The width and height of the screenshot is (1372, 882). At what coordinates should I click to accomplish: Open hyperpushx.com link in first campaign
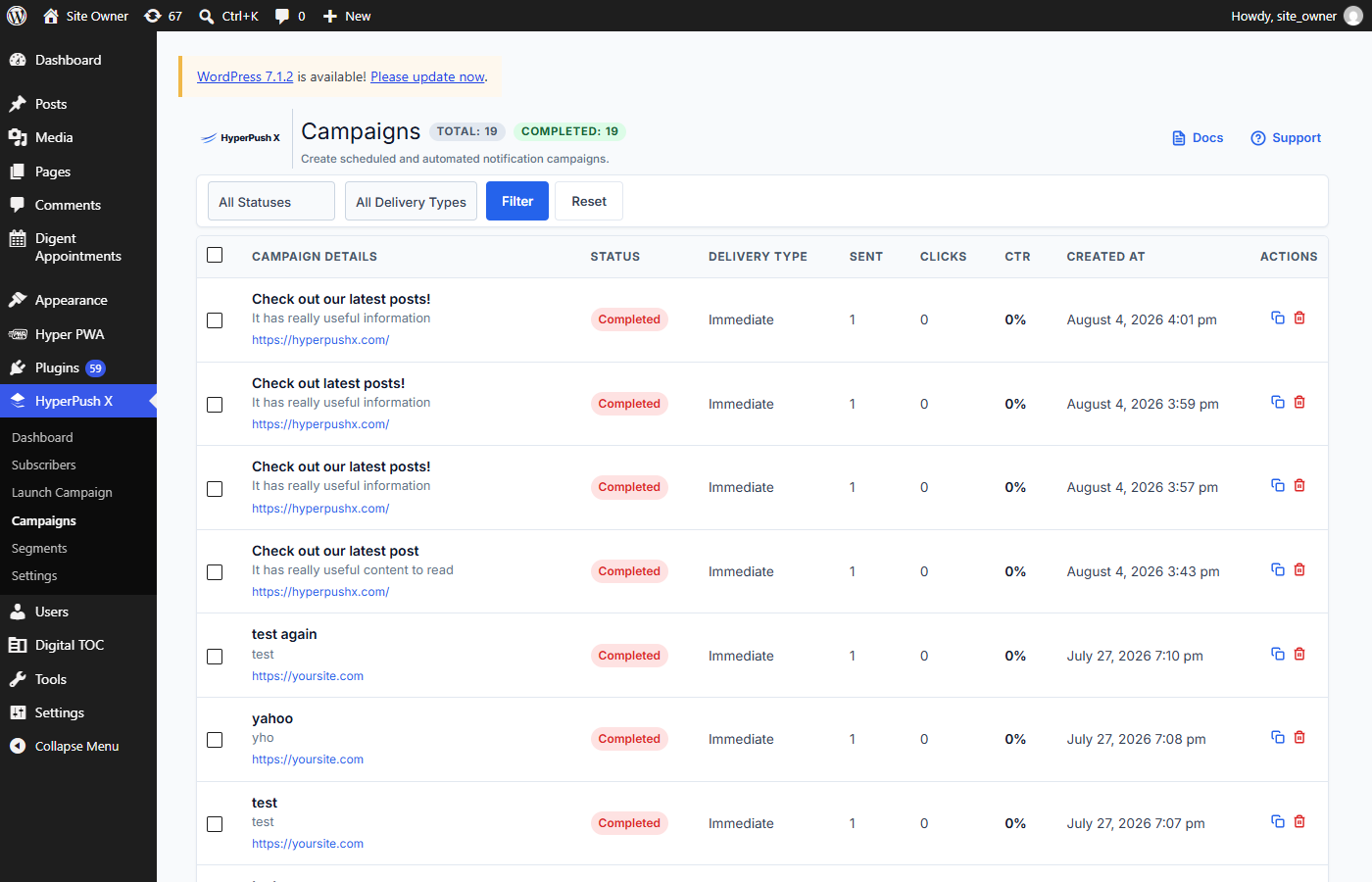pyautogui.click(x=320, y=340)
